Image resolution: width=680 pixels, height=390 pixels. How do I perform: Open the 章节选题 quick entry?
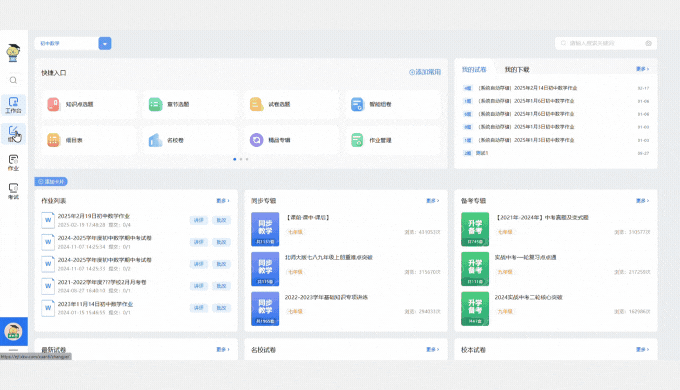190,104
